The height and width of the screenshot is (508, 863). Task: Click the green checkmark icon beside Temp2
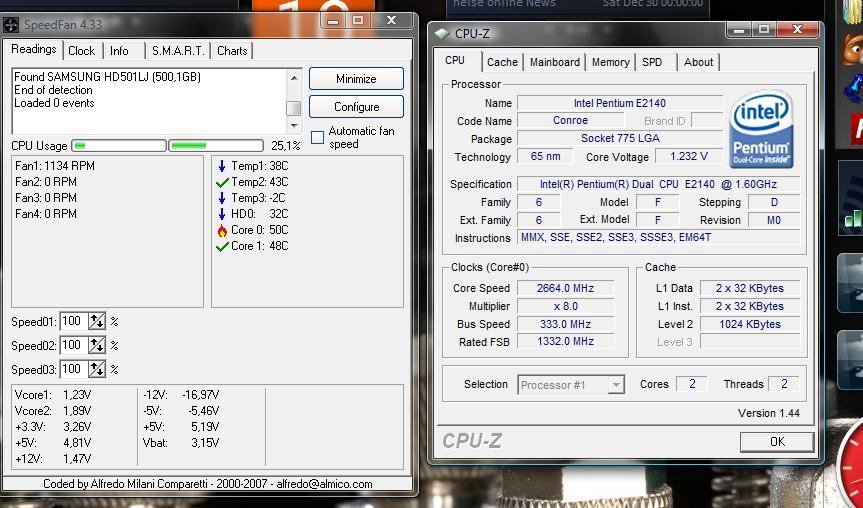(x=222, y=182)
